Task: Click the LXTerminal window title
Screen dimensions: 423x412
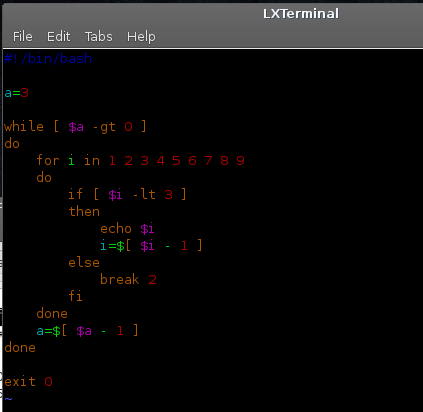Action: pyautogui.click(x=301, y=14)
